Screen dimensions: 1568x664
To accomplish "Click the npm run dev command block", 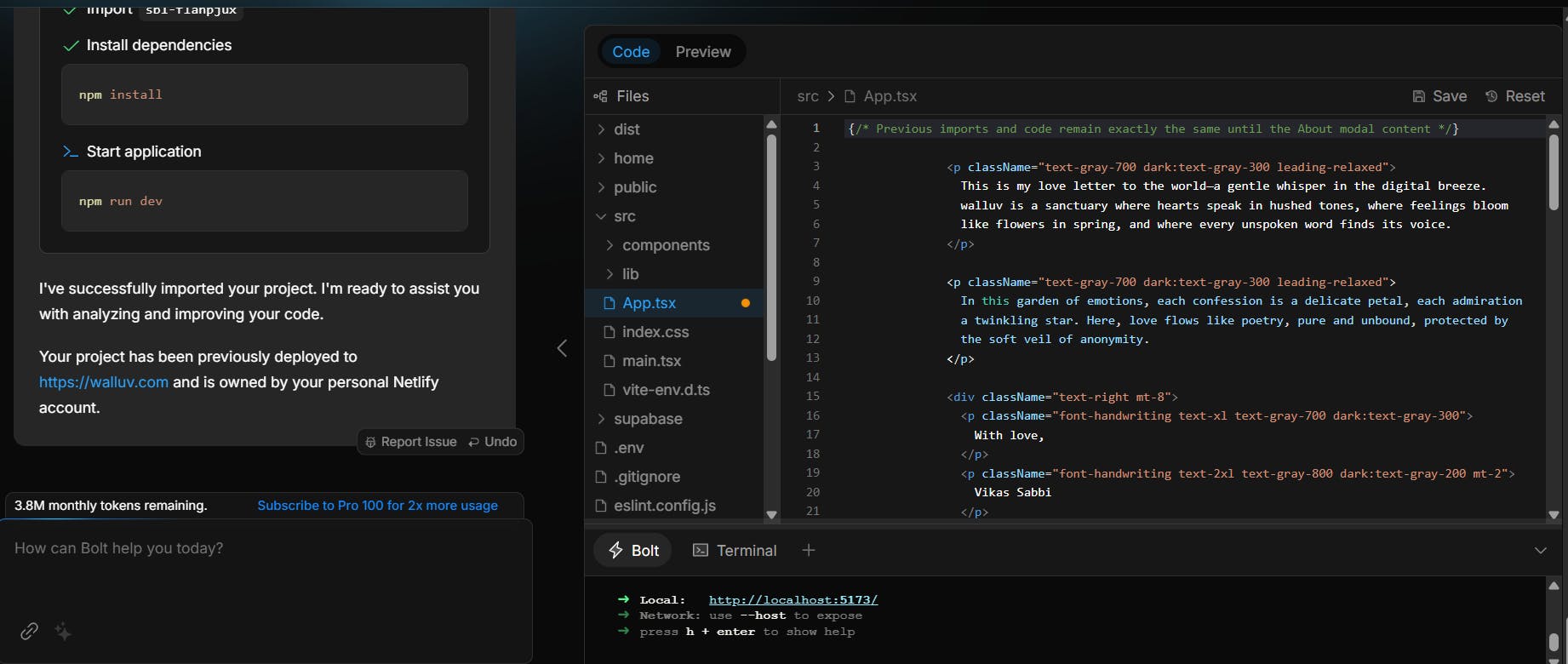I will click(x=265, y=201).
